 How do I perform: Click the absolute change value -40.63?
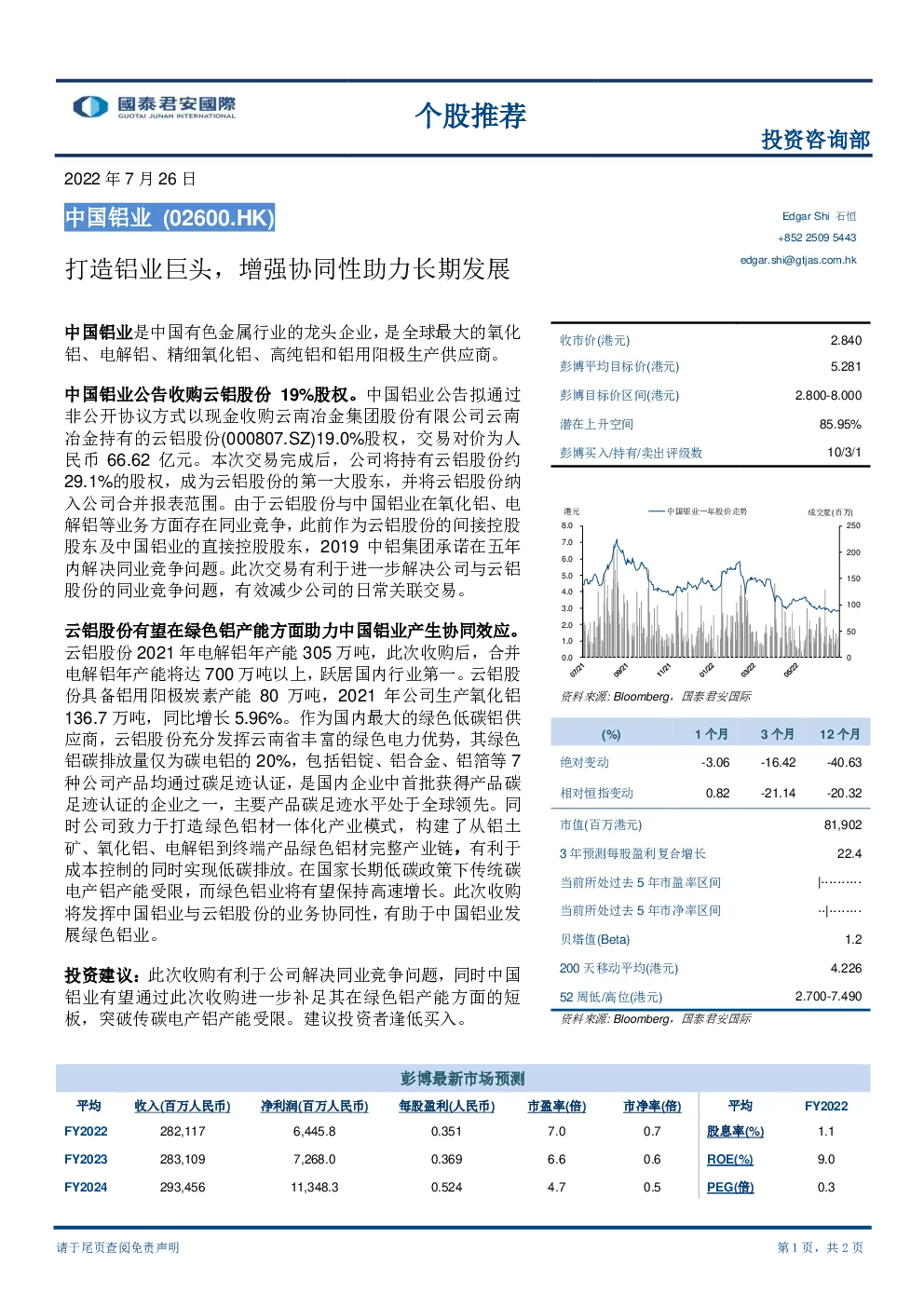pos(844,763)
